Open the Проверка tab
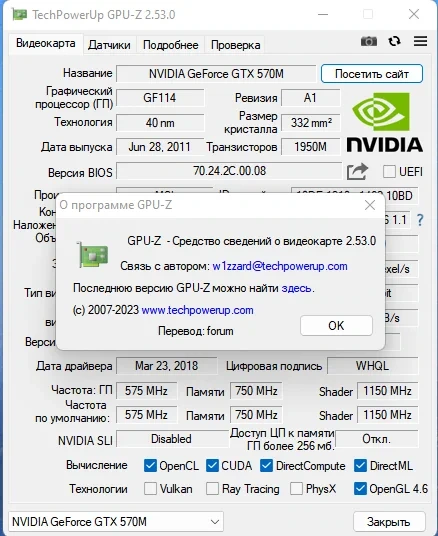The height and width of the screenshot is (536, 438). [x=235, y=45]
